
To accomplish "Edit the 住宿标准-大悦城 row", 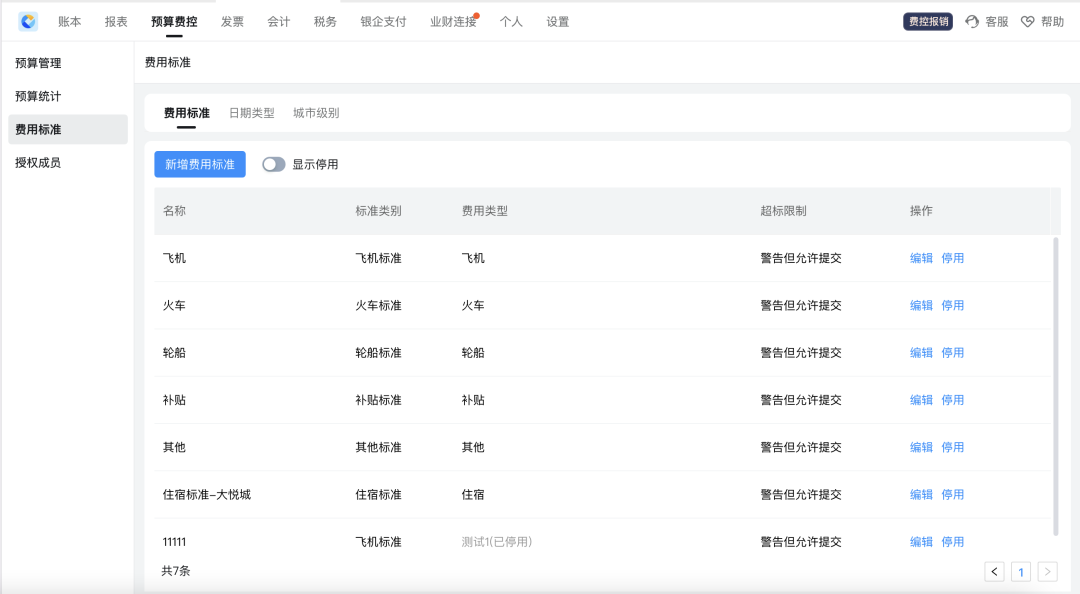I will tap(921, 494).
